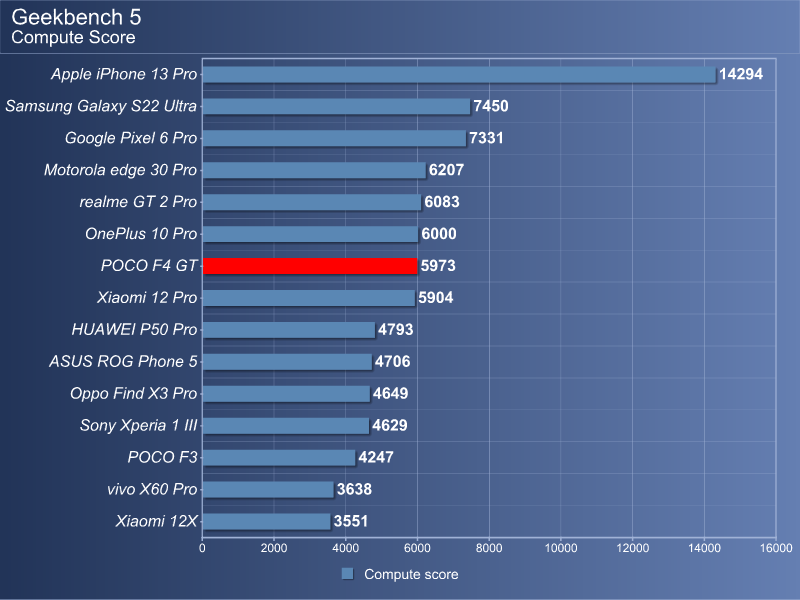800x600 pixels.
Task: Select the ASUS ROG Phone 5 bar
Action: pyautogui.click(x=287, y=362)
